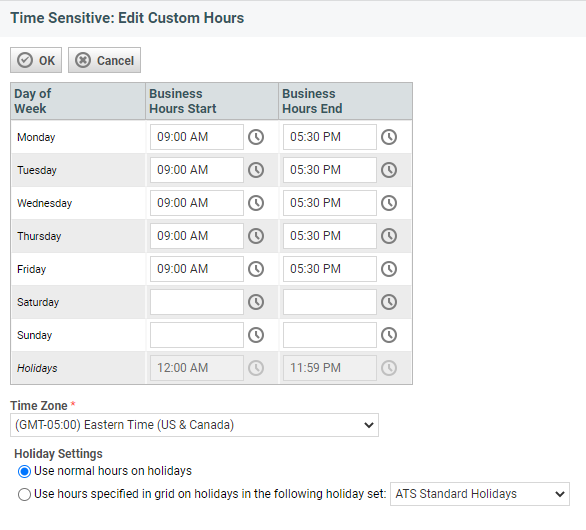Click clock icon beside Thursday start time
The width and height of the screenshot is (586, 530).
tap(256, 236)
